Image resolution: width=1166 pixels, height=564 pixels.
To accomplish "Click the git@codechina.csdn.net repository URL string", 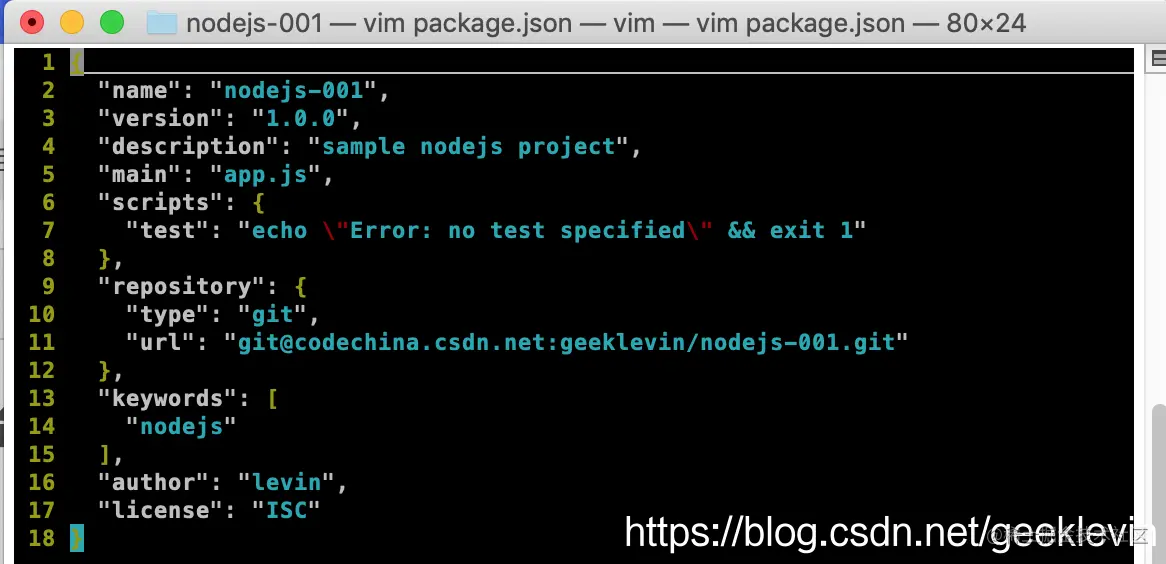I will click(567, 342).
